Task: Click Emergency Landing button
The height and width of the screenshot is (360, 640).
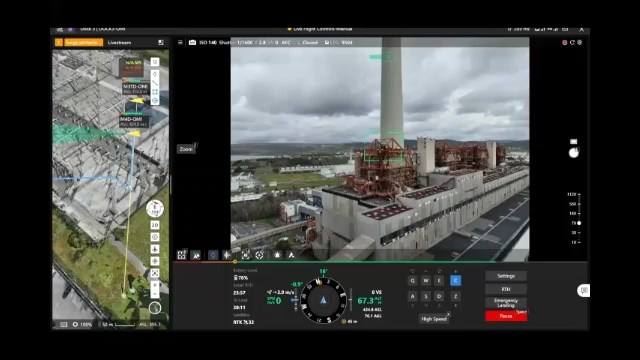Action: [506, 302]
